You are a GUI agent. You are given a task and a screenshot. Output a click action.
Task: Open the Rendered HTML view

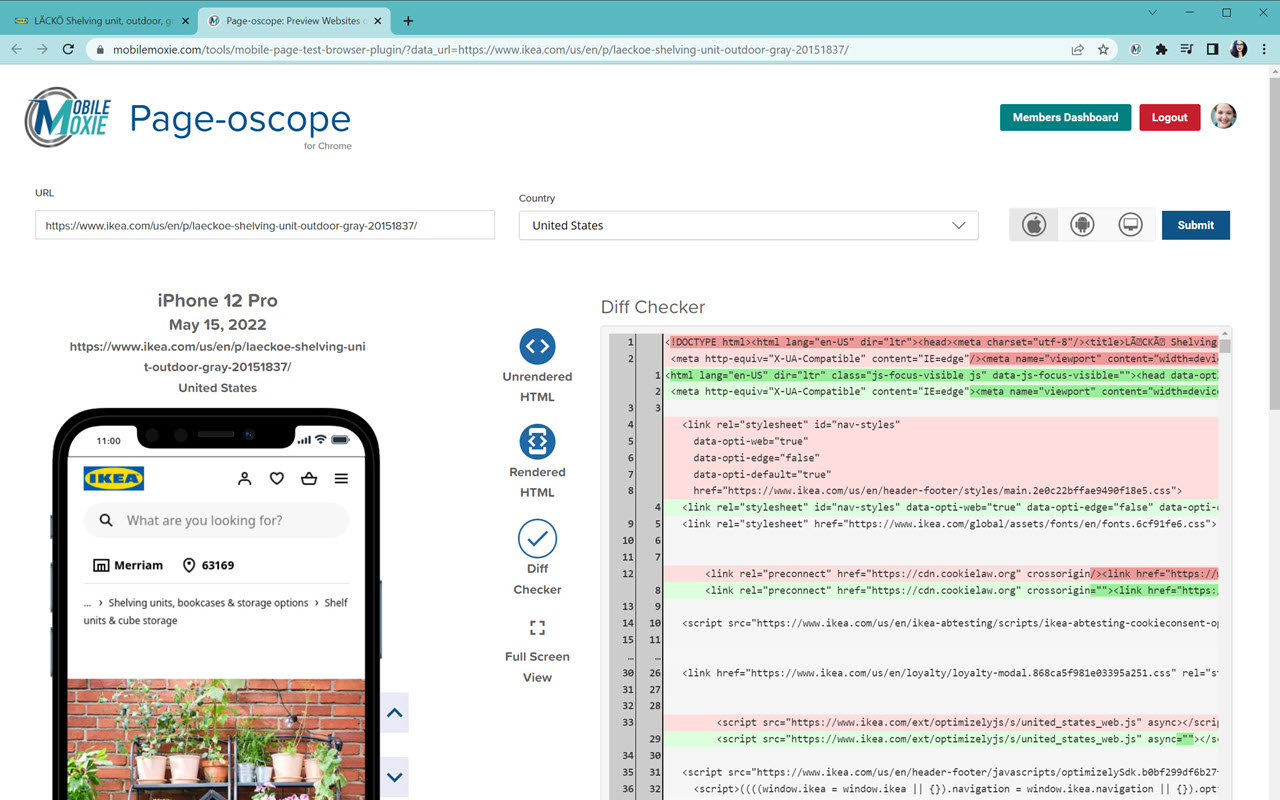click(x=537, y=440)
